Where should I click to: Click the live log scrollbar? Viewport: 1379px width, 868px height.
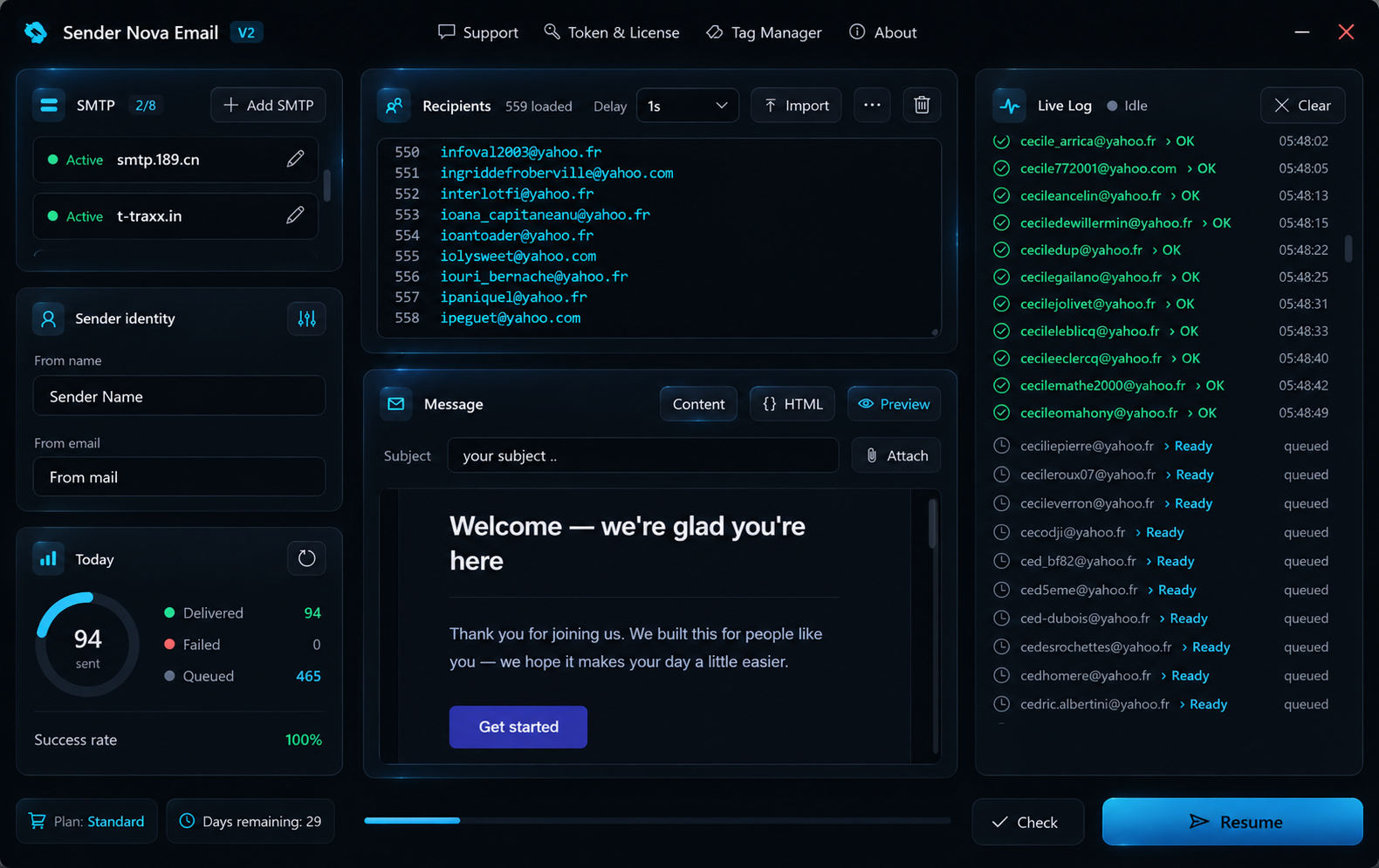(1348, 249)
